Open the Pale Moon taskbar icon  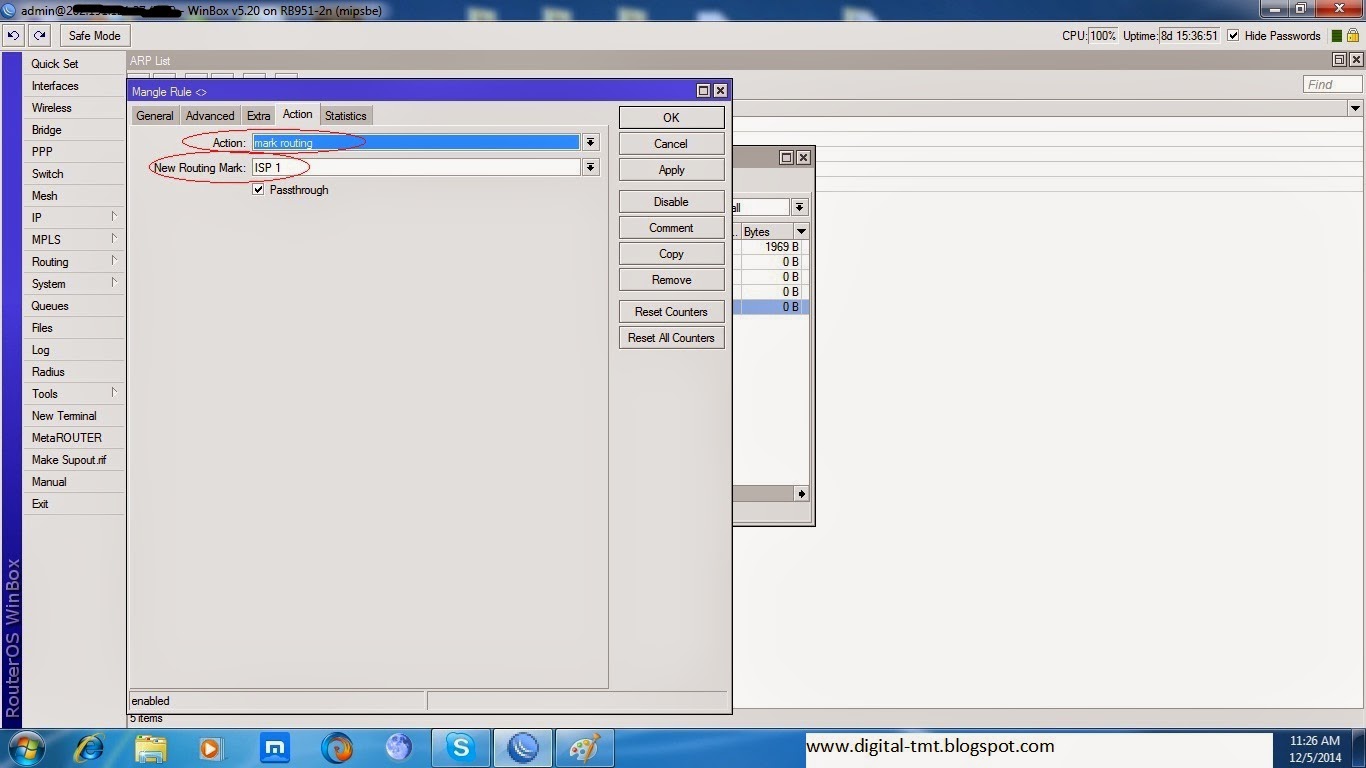pyautogui.click(x=399, y=748)
